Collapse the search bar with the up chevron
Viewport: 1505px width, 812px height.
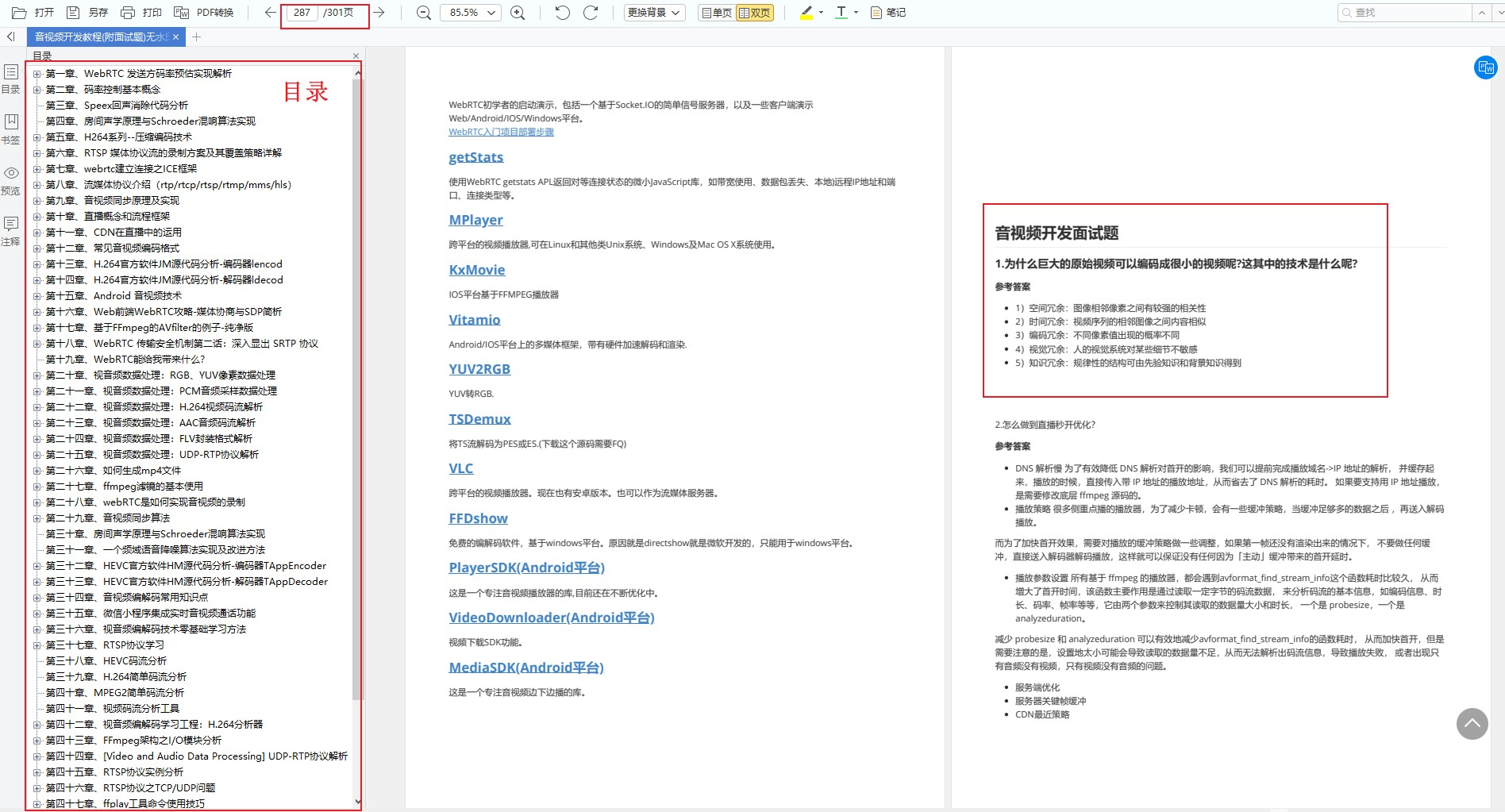tap(1481, 13)
